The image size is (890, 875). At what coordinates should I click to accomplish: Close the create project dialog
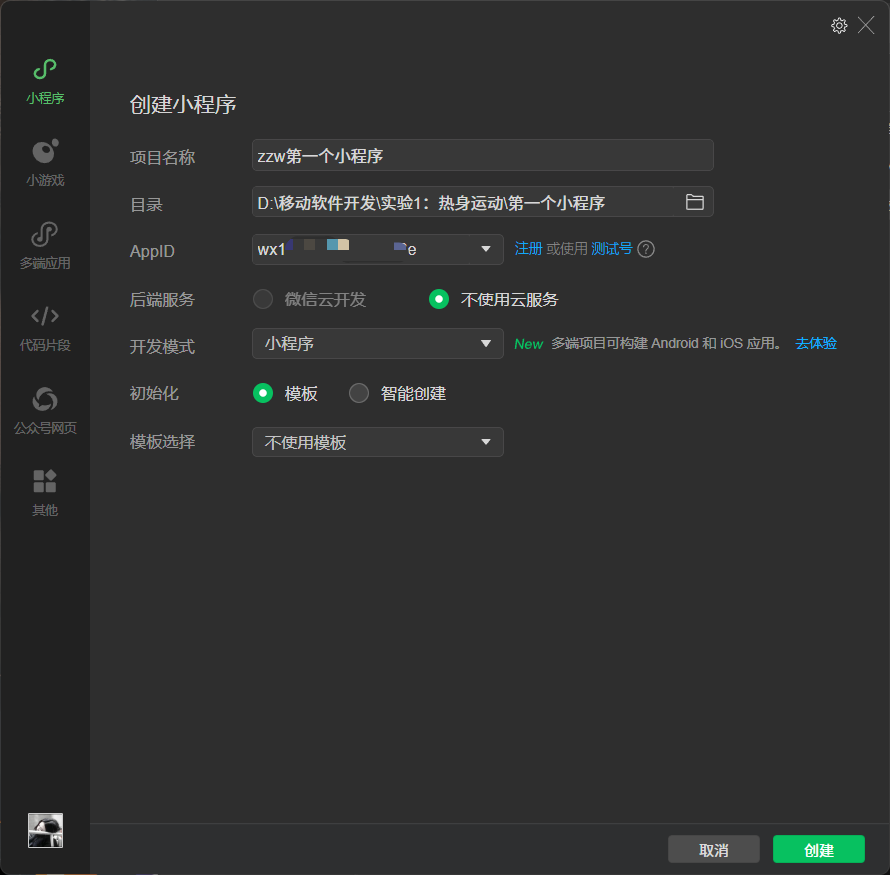(x=866, y=25)
